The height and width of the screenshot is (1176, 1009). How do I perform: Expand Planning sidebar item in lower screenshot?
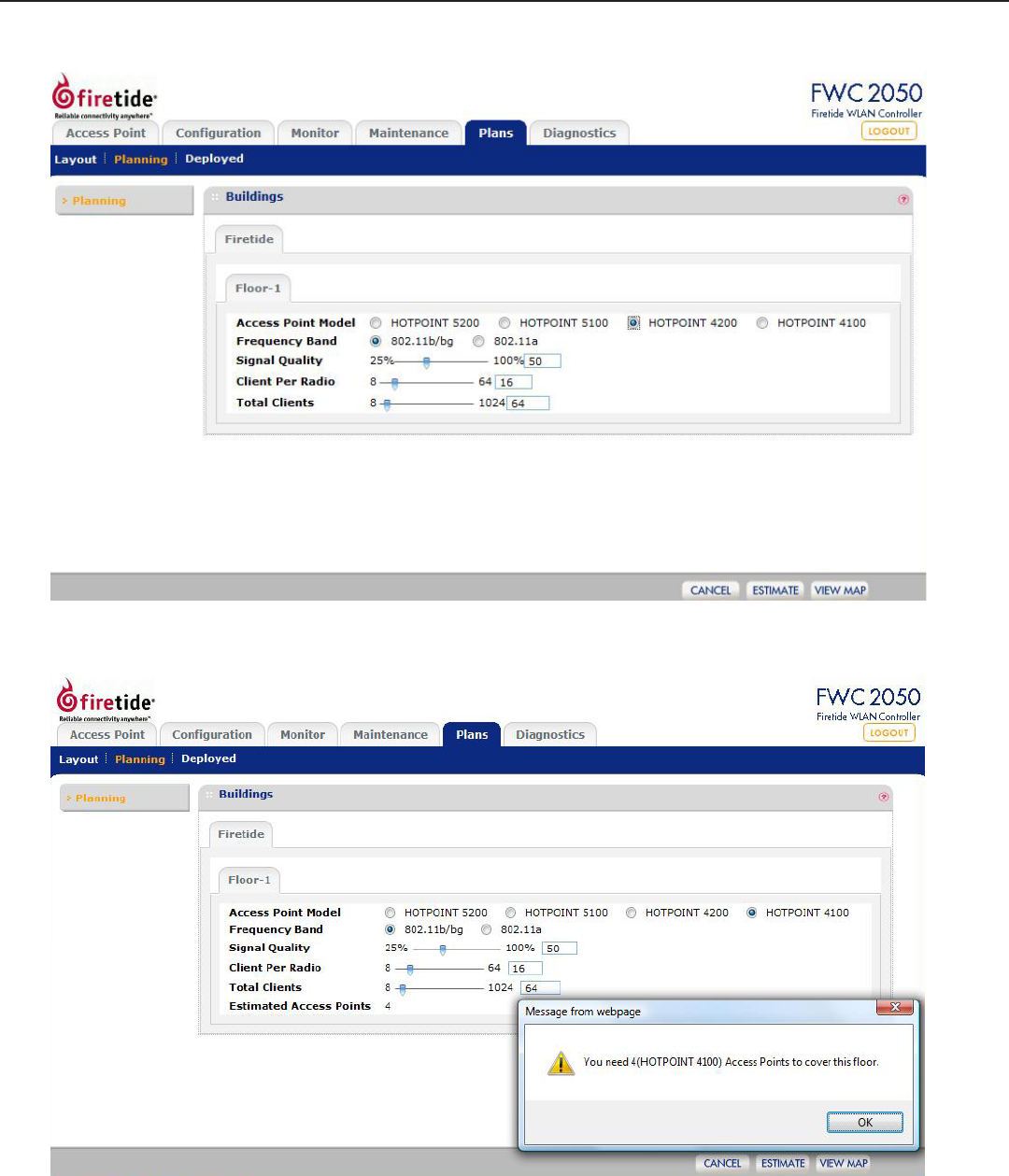124,798
